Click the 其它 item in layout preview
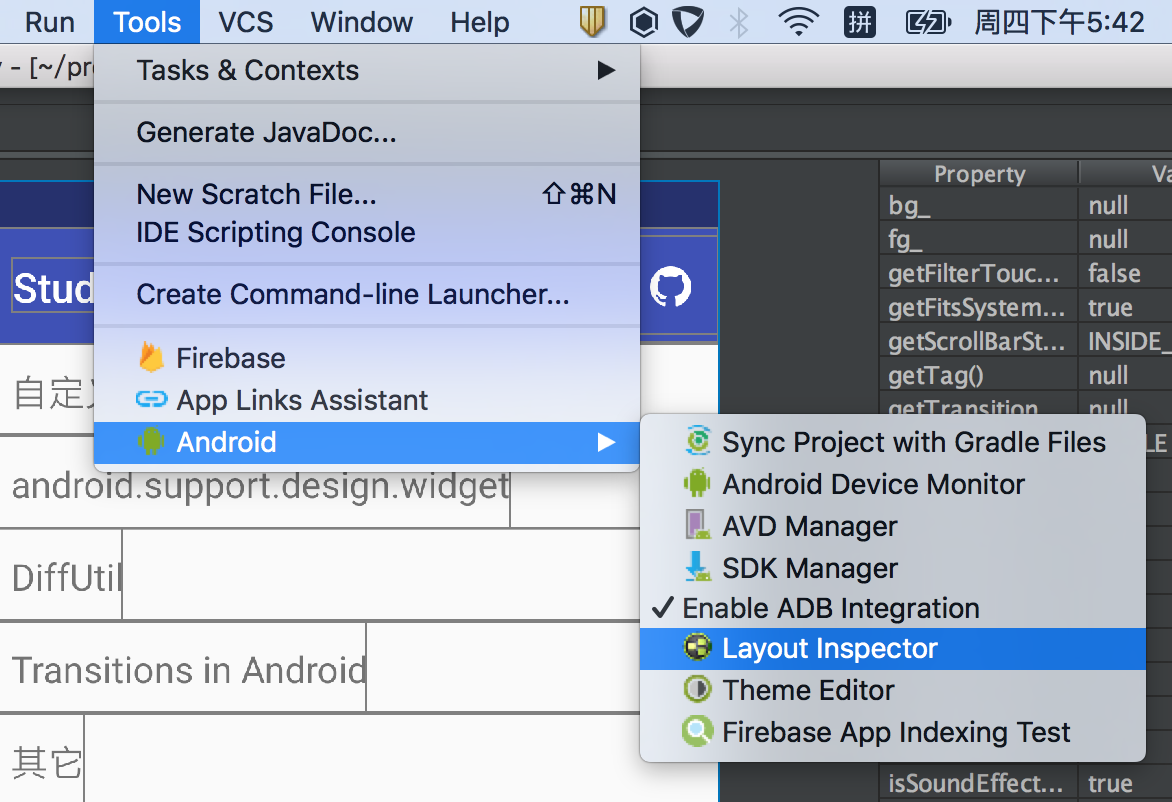Screen dimensions: 1172x802 pyautogui.click(x=46, y=762)
